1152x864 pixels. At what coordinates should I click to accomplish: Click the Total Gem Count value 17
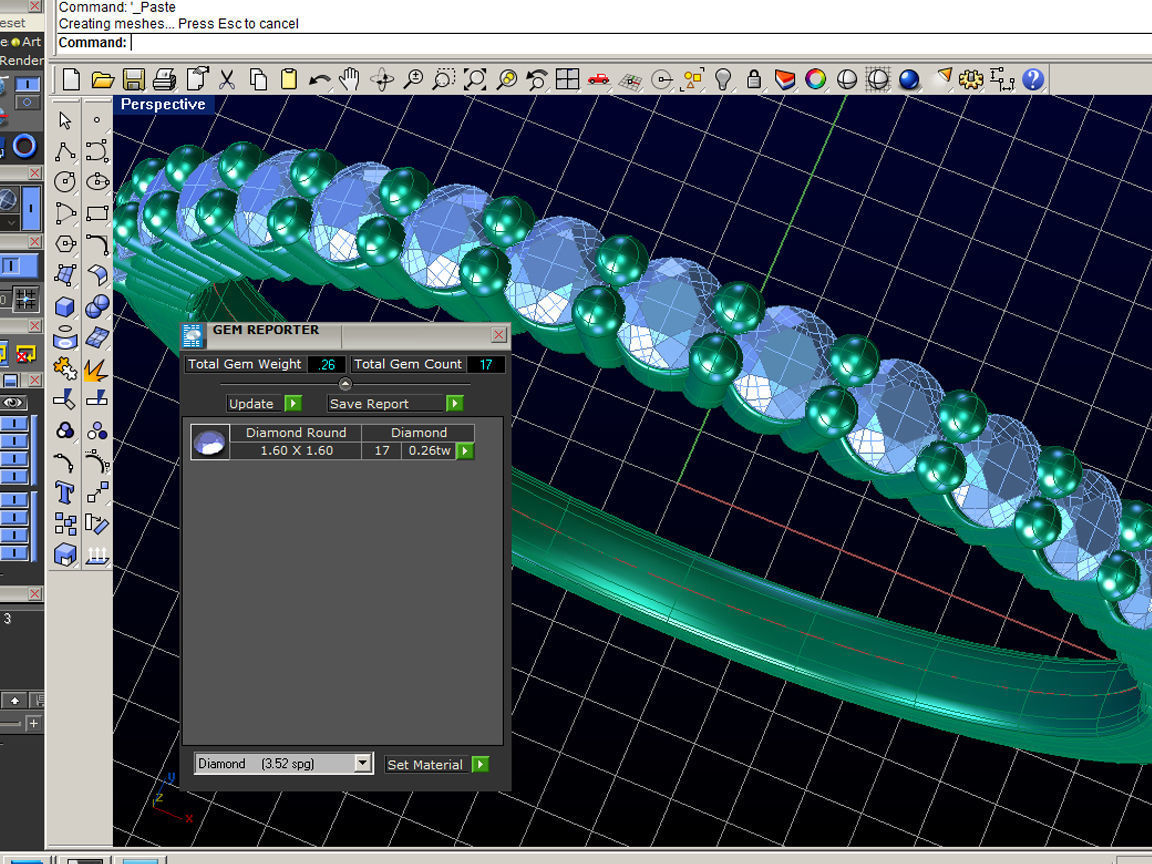point(486,364)
